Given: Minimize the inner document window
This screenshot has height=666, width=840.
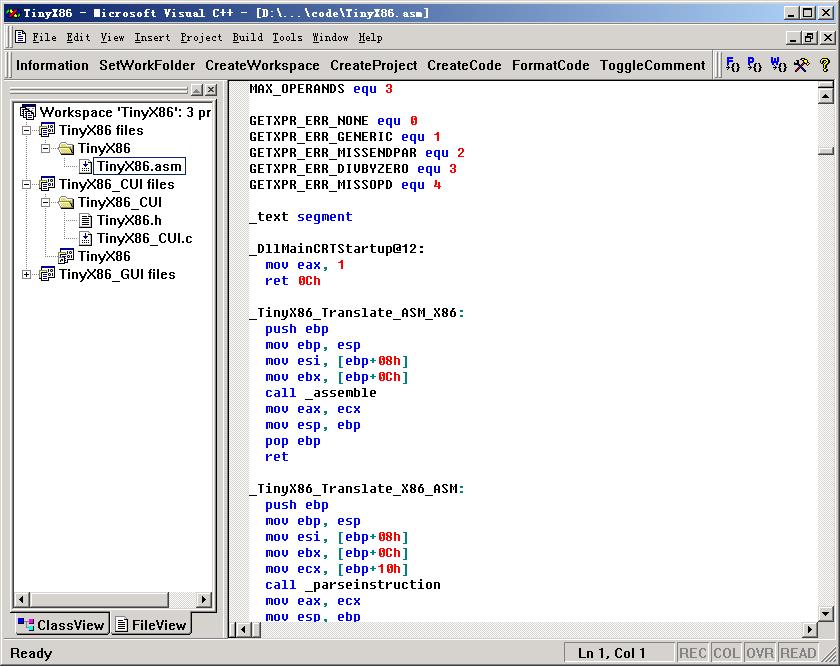Looking at the screenshot, I should (x=794, y=38).
